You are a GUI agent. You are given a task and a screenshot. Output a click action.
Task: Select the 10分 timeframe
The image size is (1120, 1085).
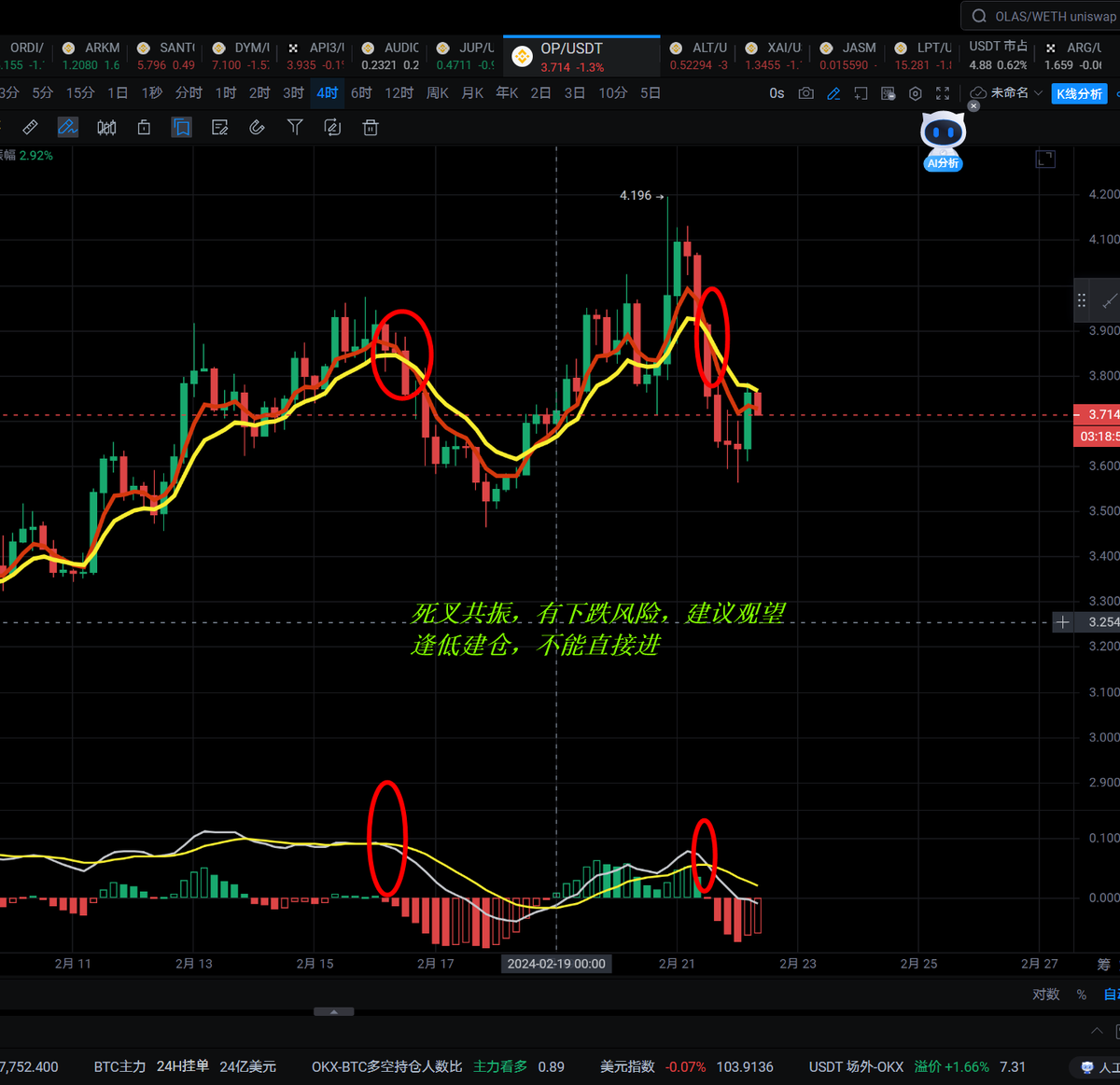coord(613,93)
